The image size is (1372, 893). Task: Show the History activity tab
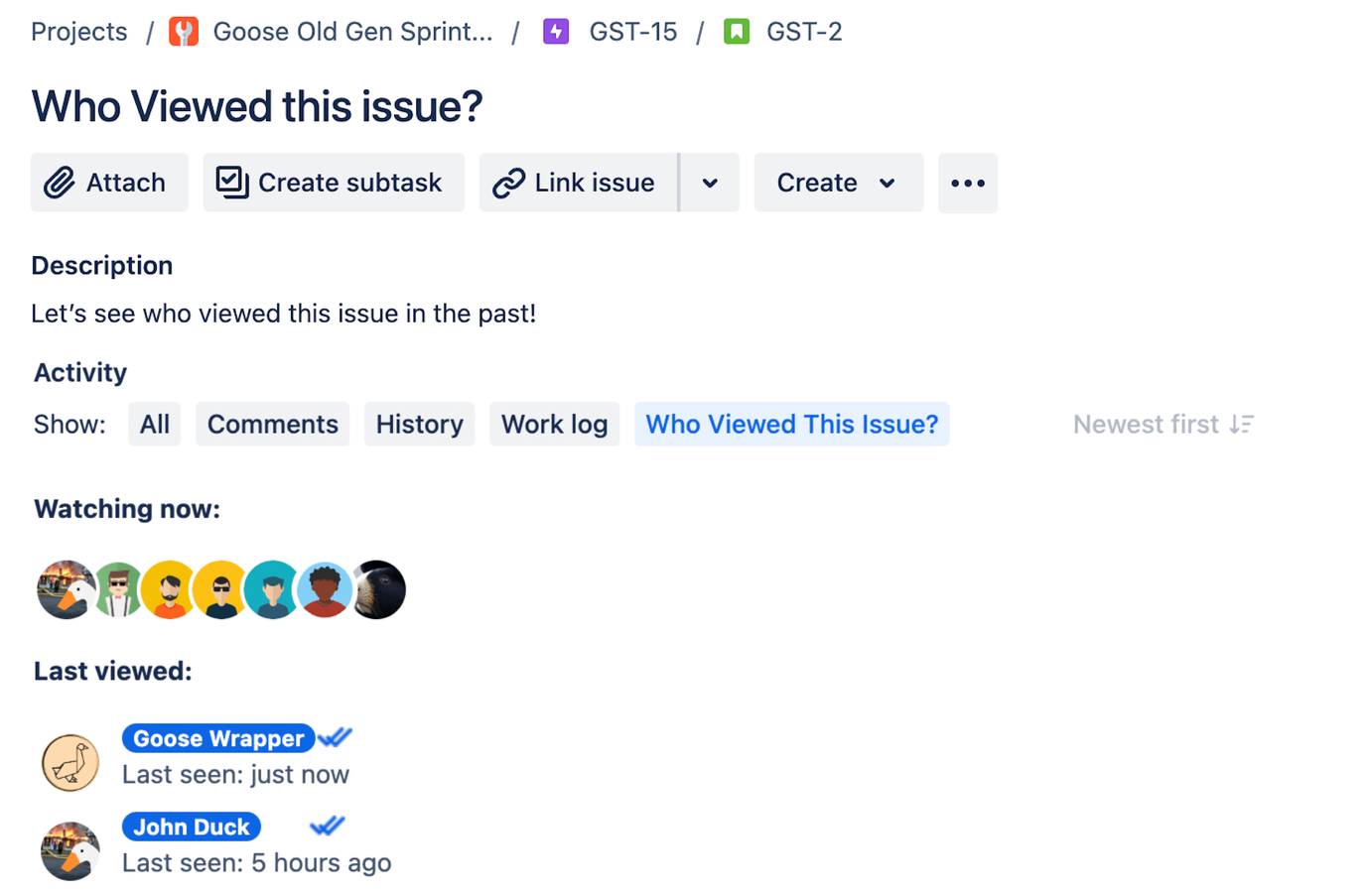point(420,425)
